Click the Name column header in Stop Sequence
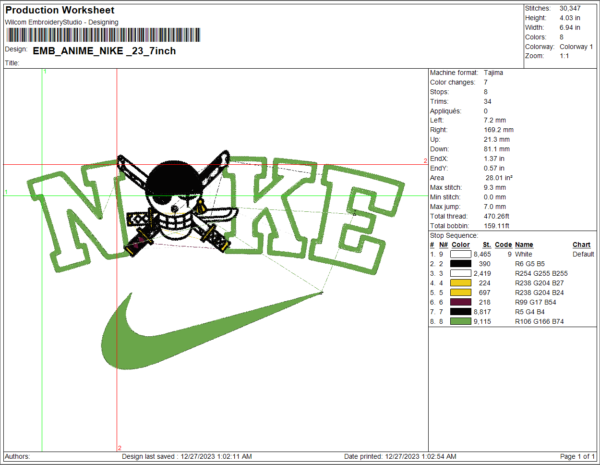This screenshot has height=465, width=600. (x=525, y=245)
